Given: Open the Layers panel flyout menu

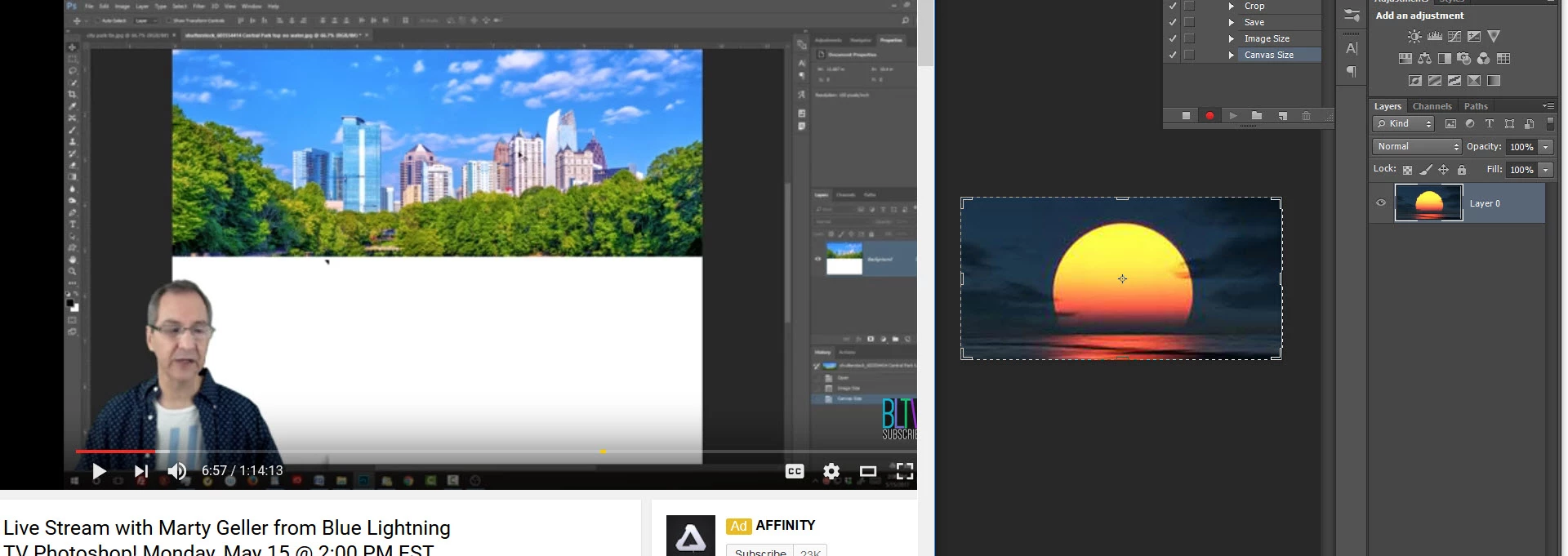Looking at the screenshot, I should 1548,106.
